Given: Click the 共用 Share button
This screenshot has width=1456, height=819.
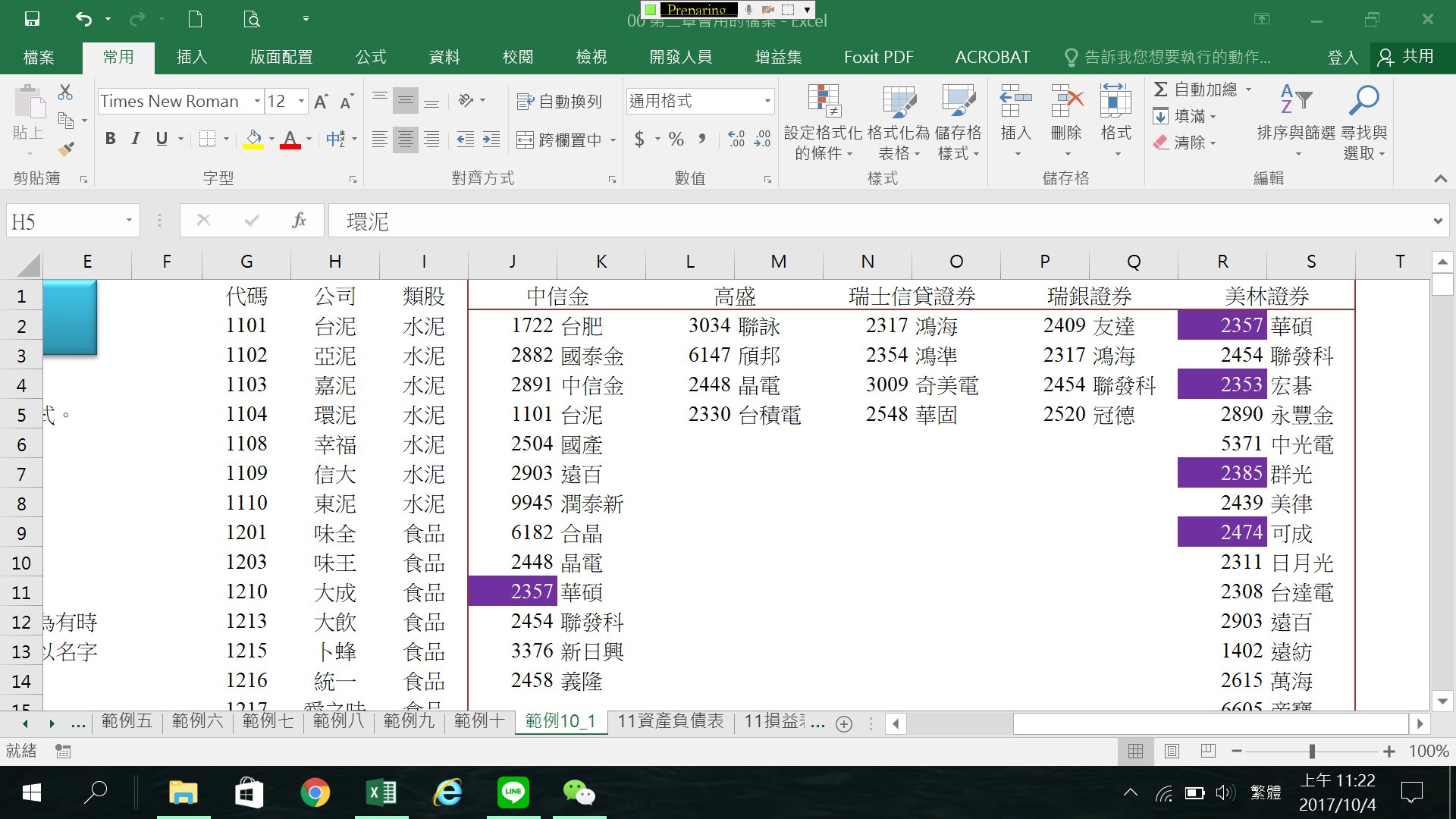Looking at the screenshot, I should click(1407, 57).
